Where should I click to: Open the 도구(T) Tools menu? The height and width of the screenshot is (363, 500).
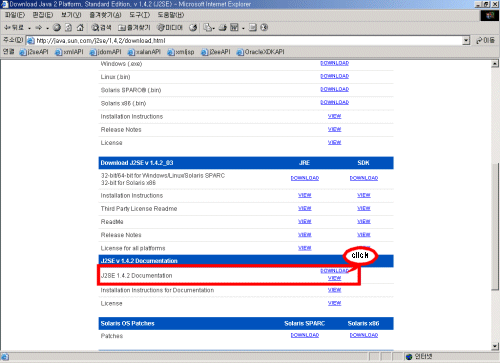click(x=140, y=15)
